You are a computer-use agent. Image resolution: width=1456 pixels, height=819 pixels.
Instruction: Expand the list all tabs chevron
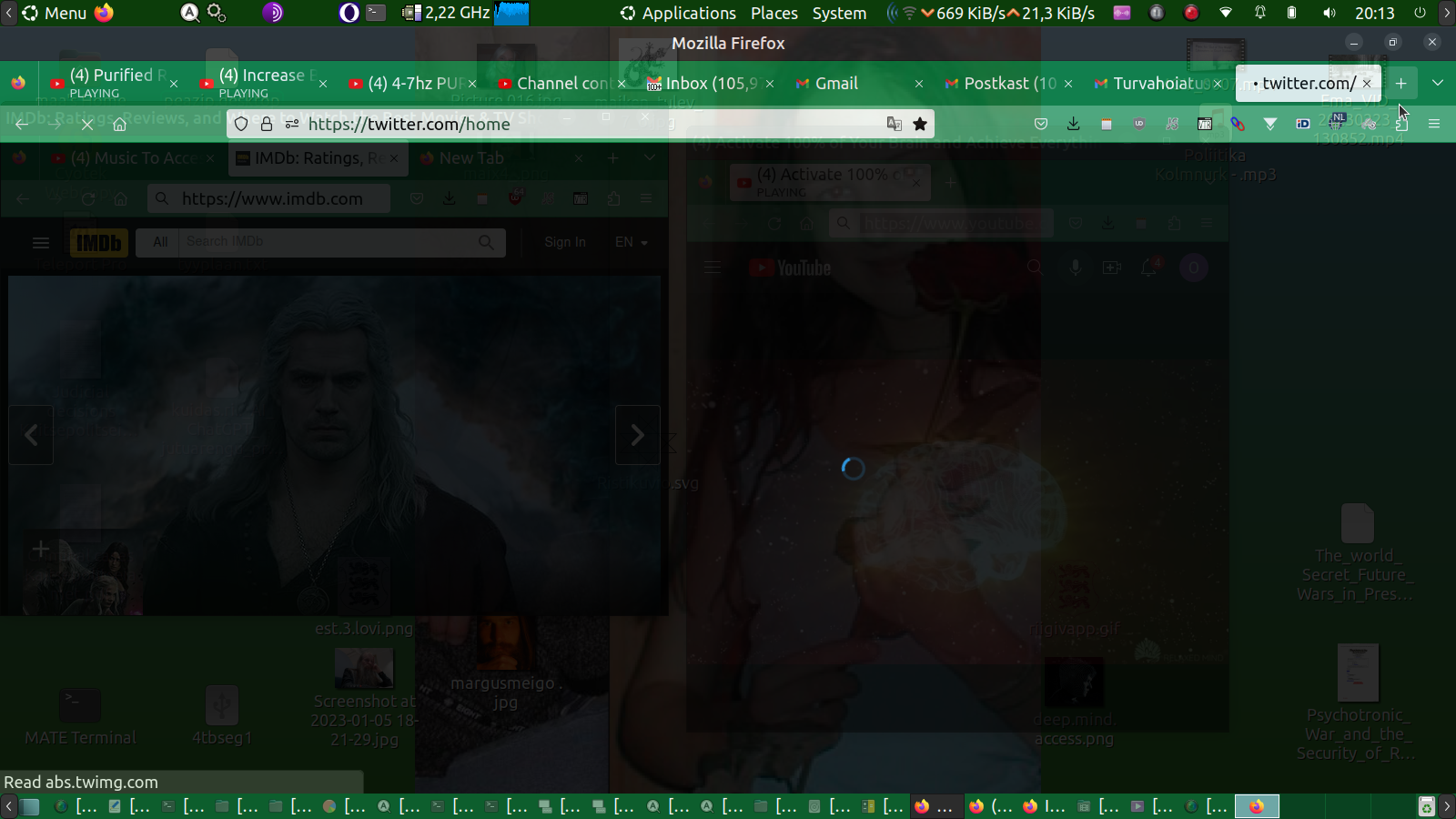1438,83
